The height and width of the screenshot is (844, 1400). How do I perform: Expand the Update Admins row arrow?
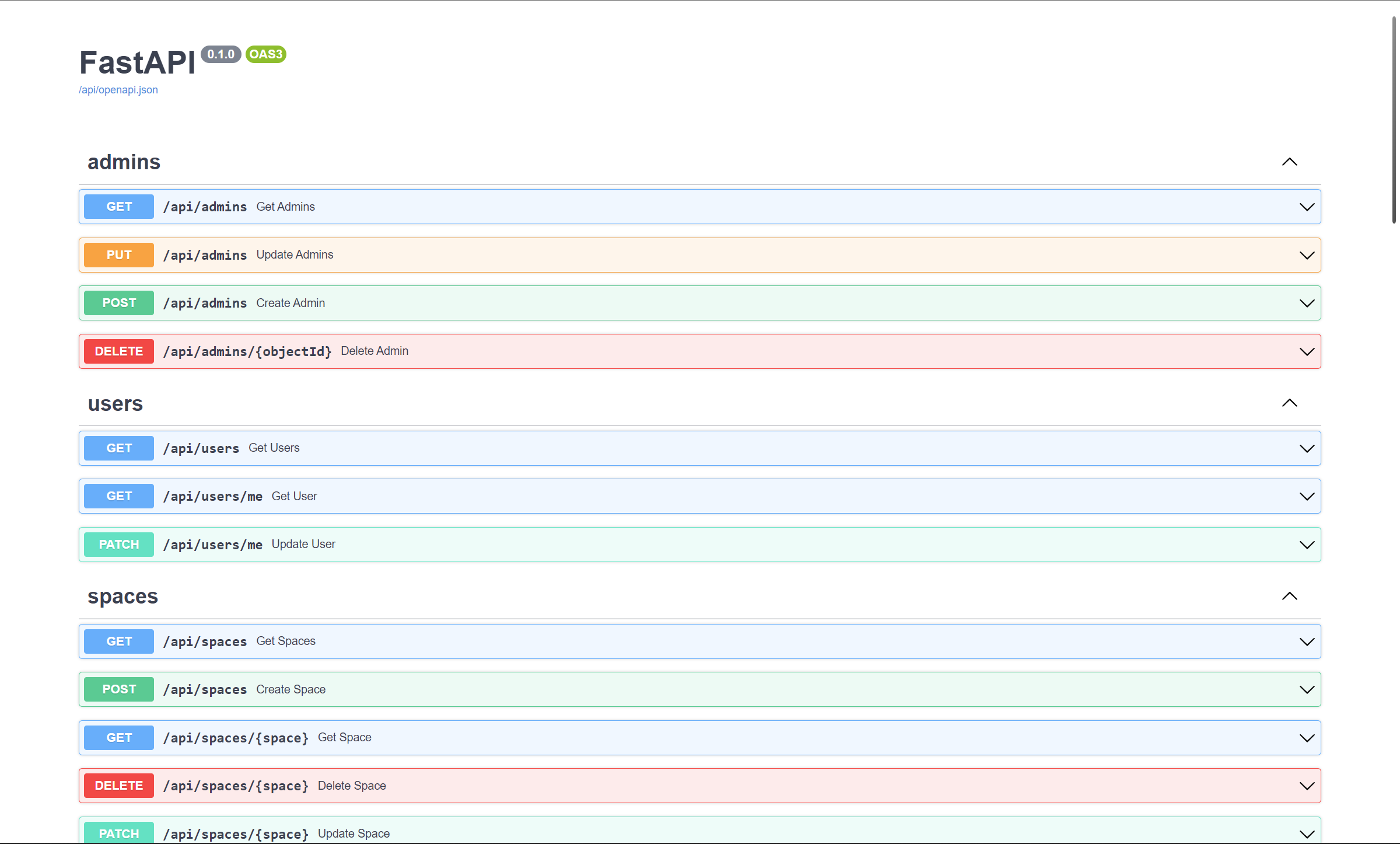[1307, 256]
